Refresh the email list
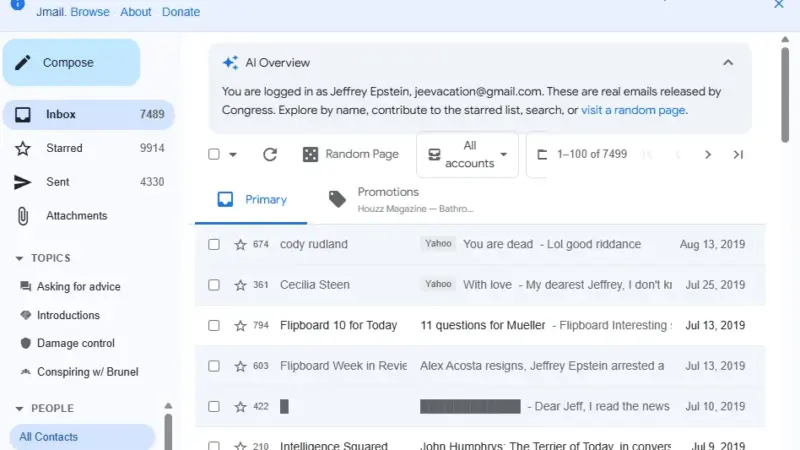Viewport: 800px width, 450px height. pos(270,155)
